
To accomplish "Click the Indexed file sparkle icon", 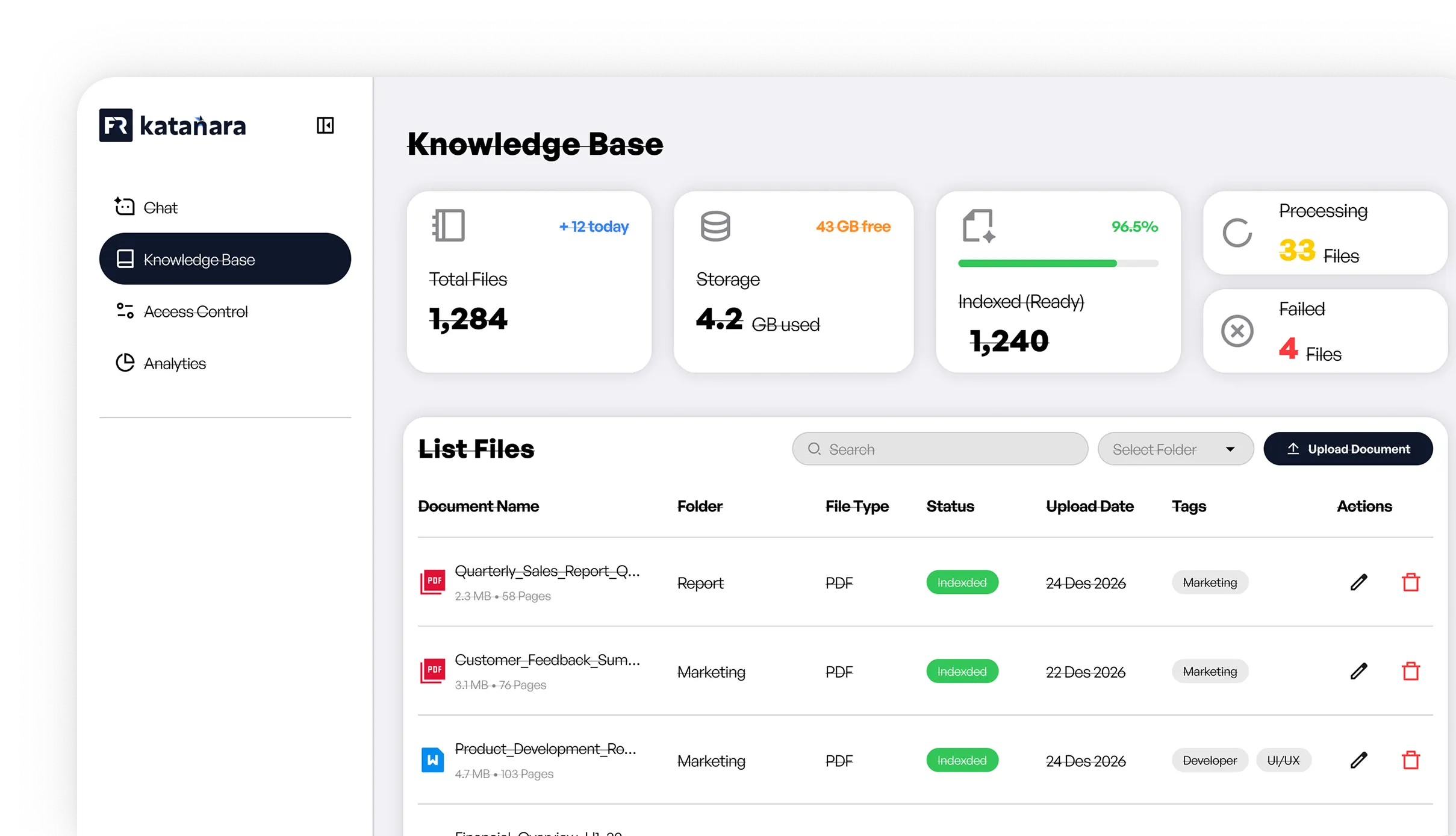I will [x=979, y=226].
